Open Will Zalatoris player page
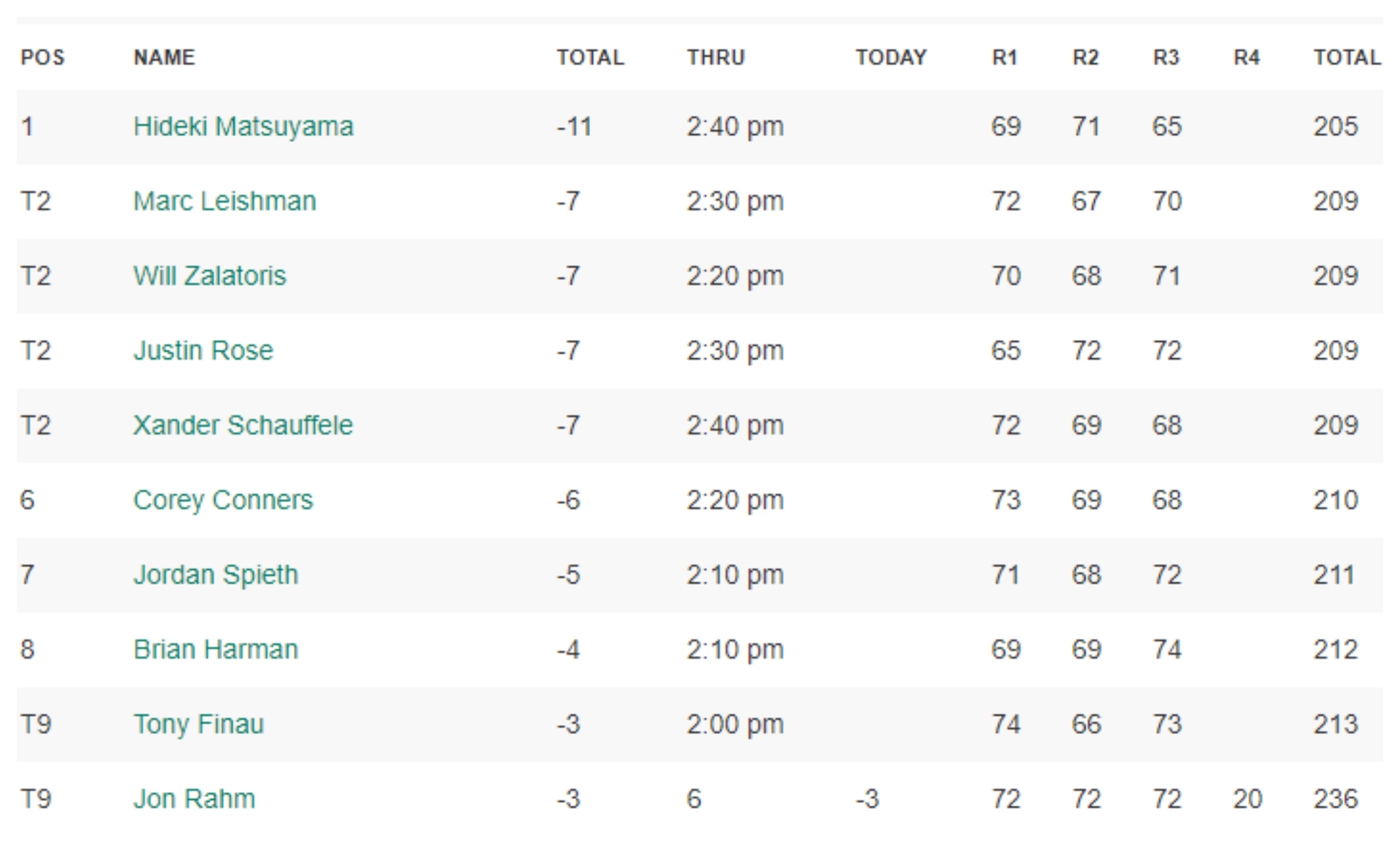 click(209, 276)
